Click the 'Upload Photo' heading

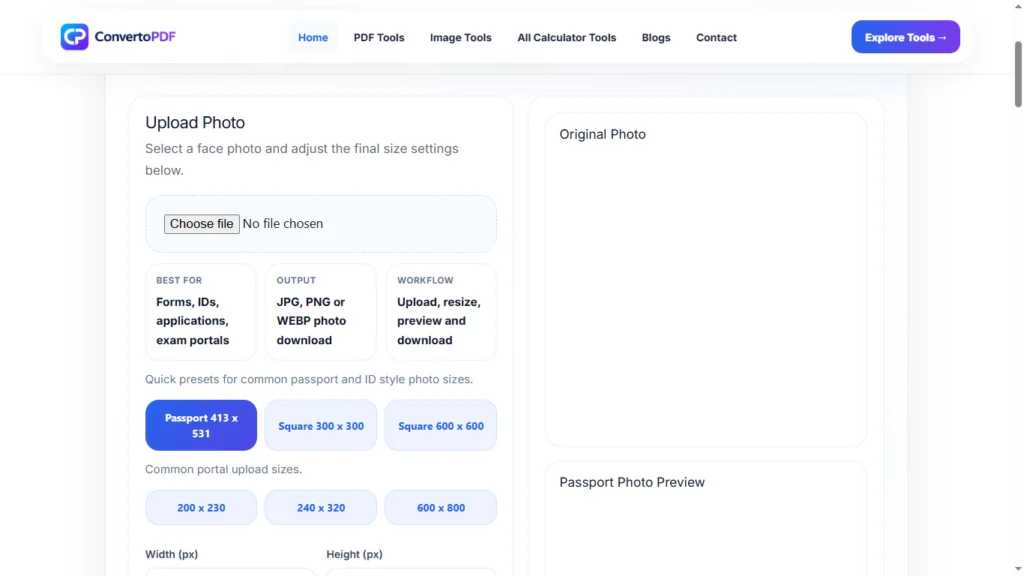click(x=195, y=122)
